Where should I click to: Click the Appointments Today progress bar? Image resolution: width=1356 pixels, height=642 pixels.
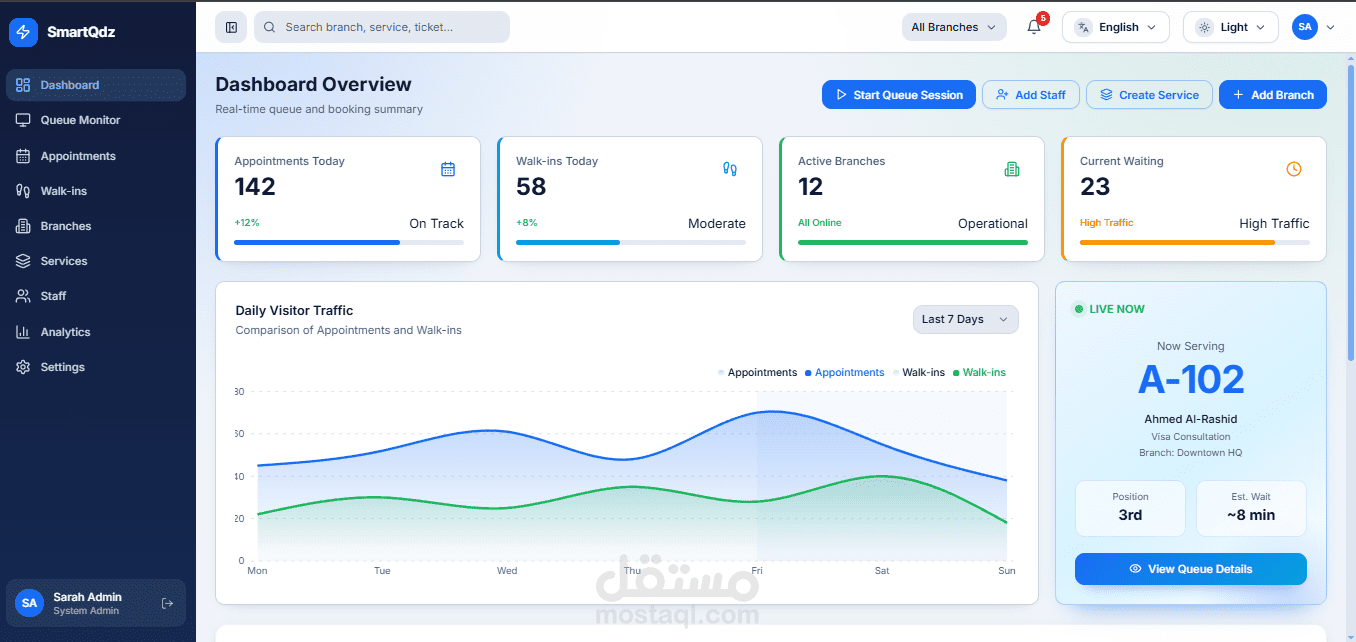pyautogui.click(x=349, y=242)
